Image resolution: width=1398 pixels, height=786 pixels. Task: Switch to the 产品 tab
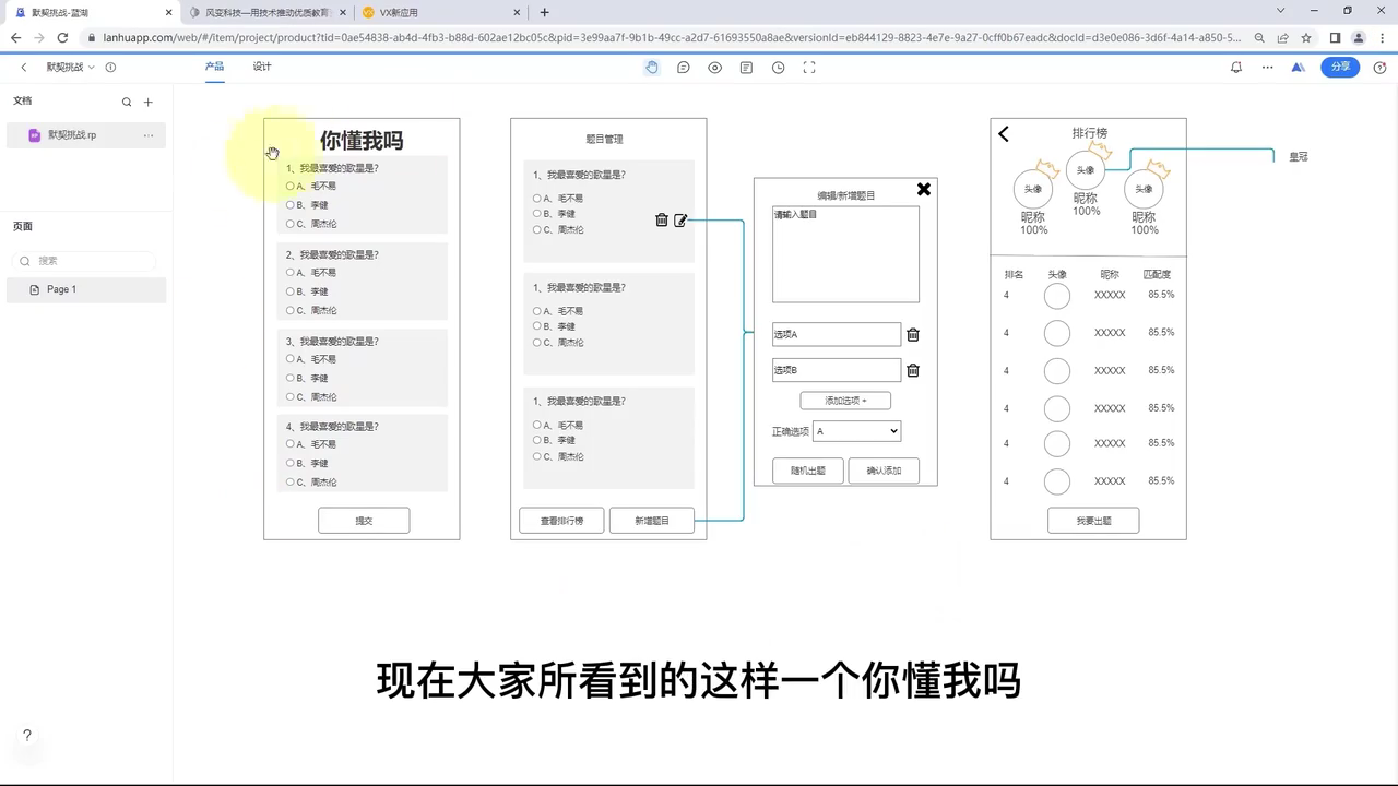[214, 67]
